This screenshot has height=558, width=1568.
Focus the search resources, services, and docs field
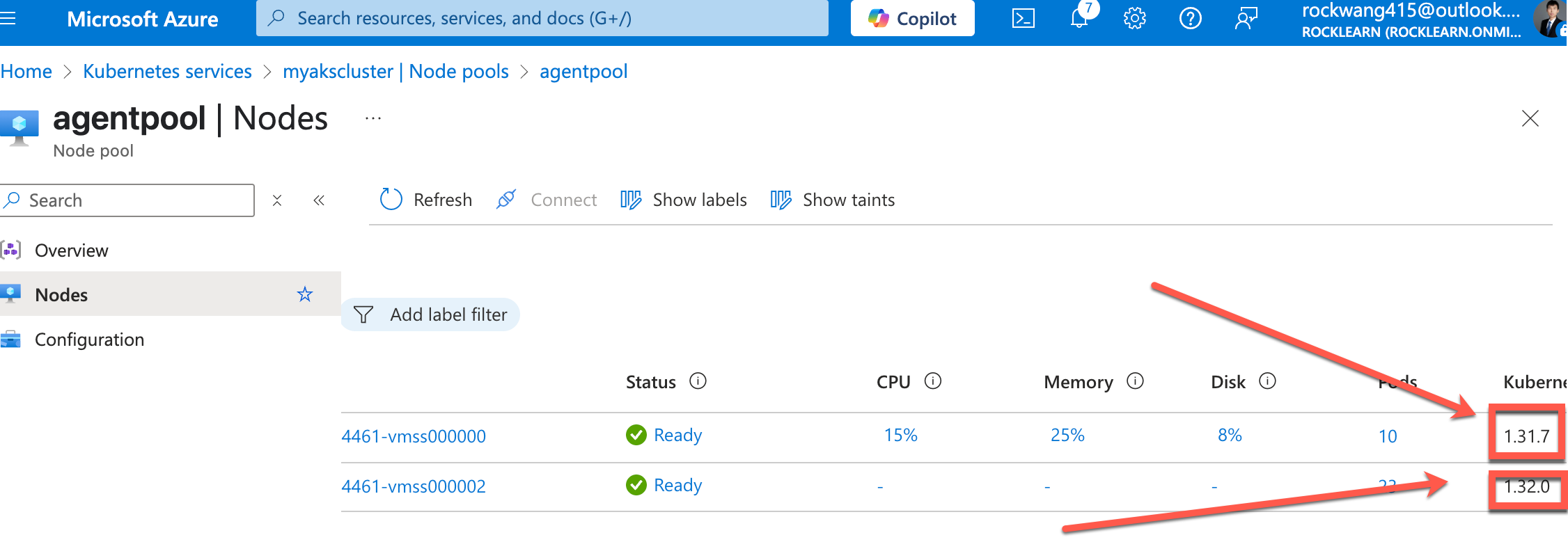click(542, 18)
